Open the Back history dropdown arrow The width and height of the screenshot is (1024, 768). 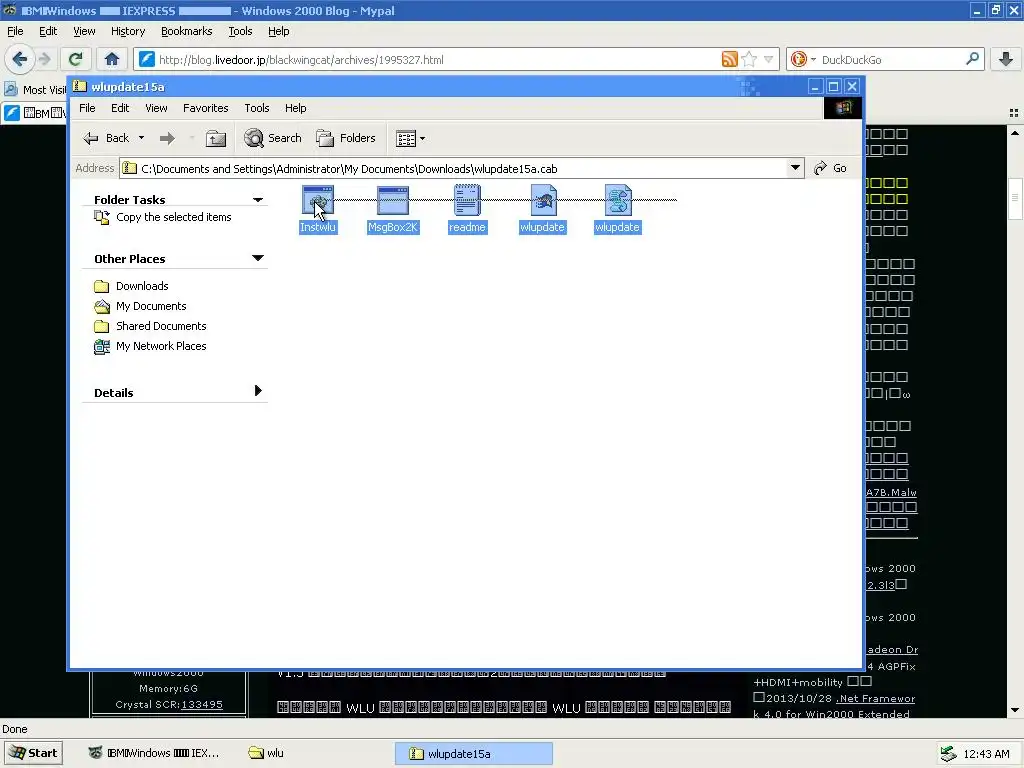141,138
